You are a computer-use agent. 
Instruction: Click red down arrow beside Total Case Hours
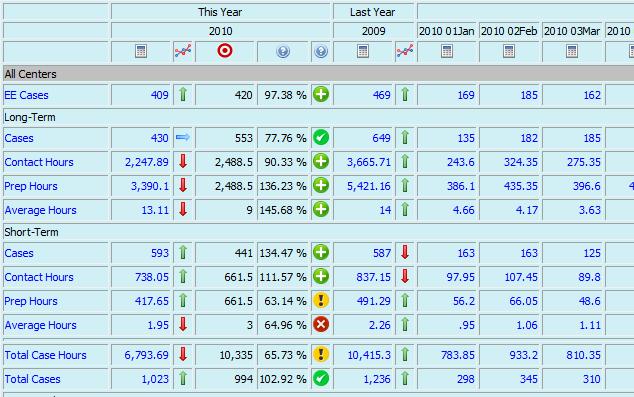click(183, 354)
